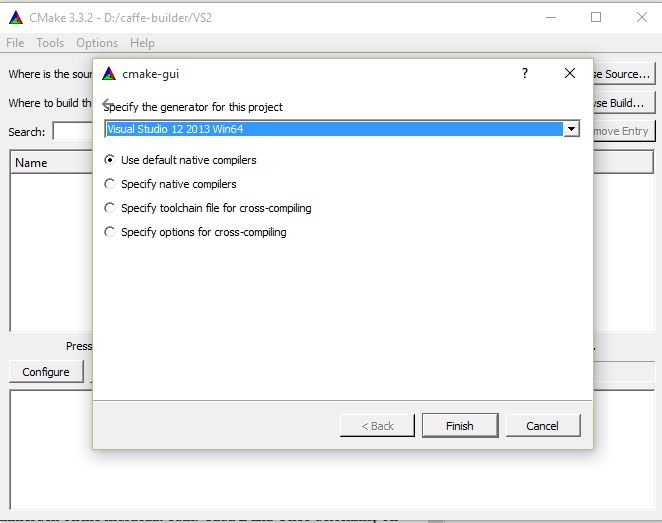Maximize the CMake main window
This screenshot has height=523, width=662.
tap(596, 17)
